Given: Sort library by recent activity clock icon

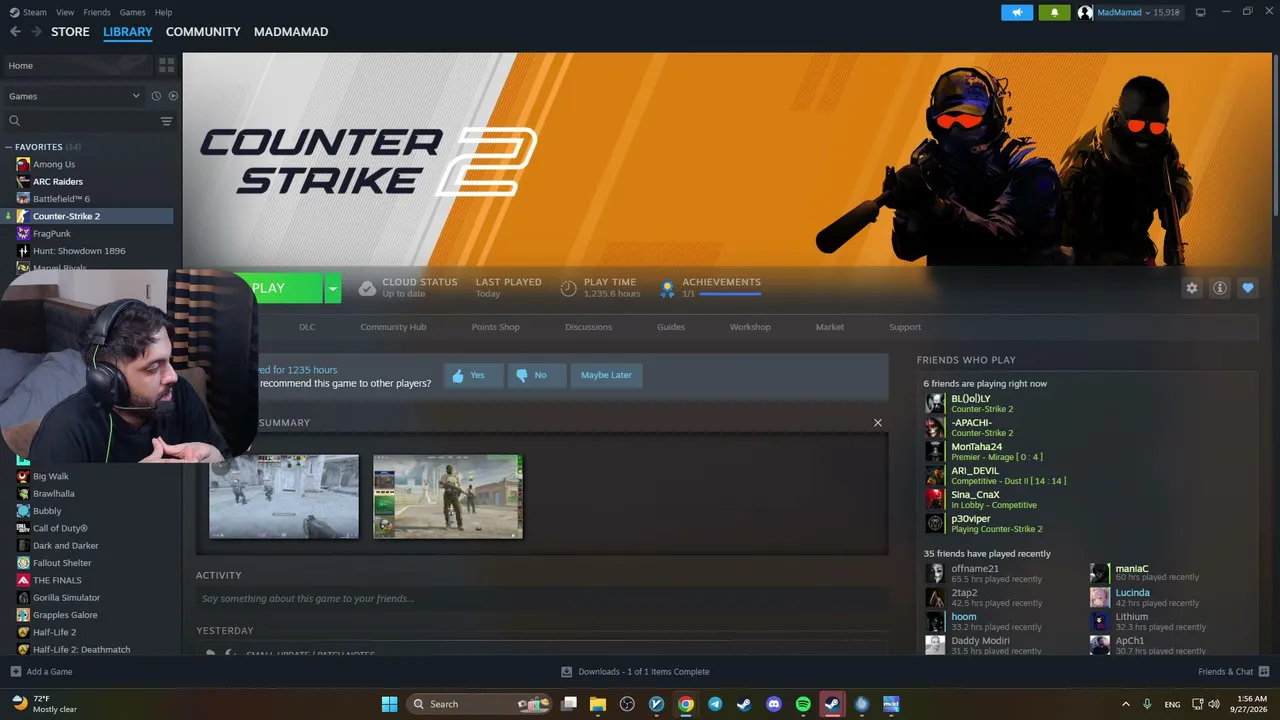Looking at the screenshot, I should pos(156,96).
